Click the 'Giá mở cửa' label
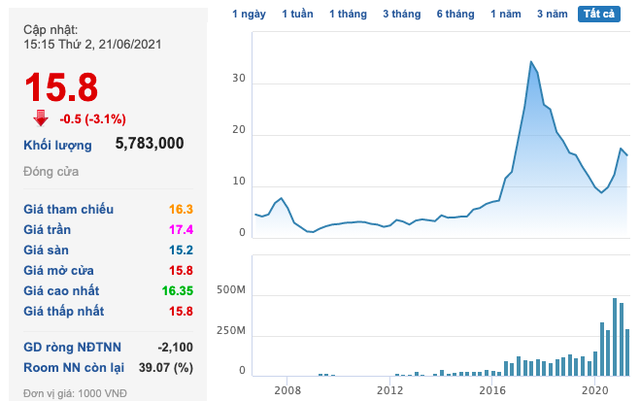 coord(58,270)
